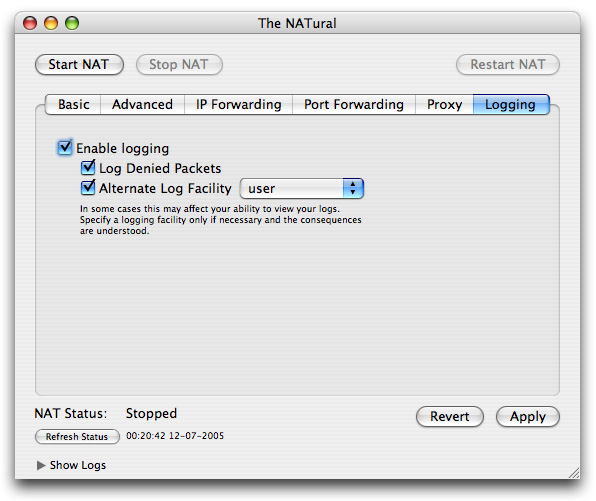This screenshot has width=596, height=501.
Task: Expand the Show Logs disclosure triangle
Action: [x=41, y=465]
